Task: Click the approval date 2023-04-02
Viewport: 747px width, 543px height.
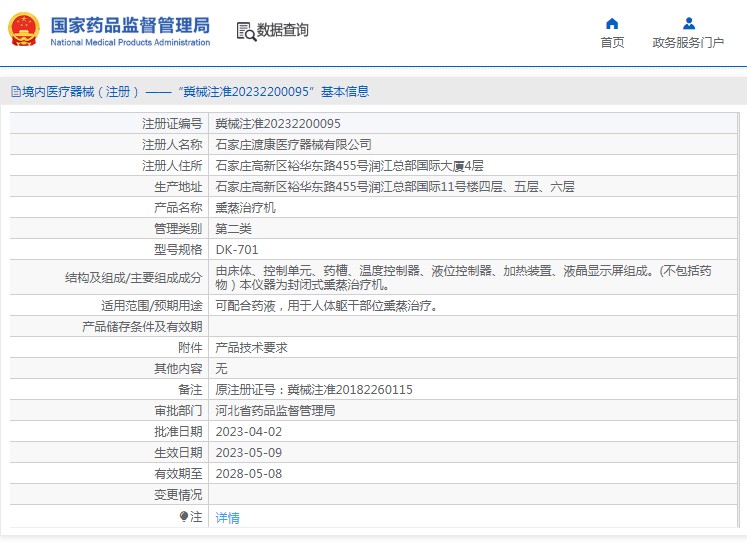Action: 249,432
